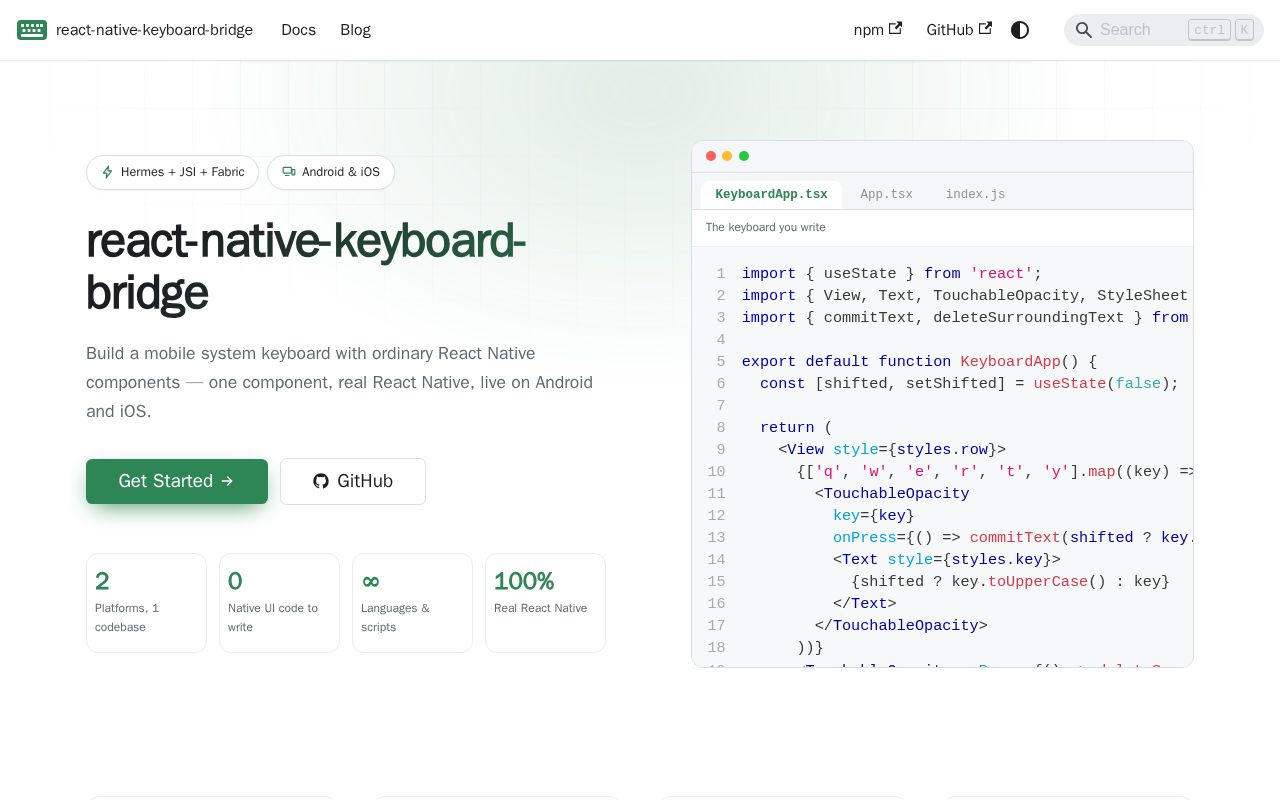The image size is (1280, 800).
Task: Click the 'The keyboard you write' caption
Action: (766, 228)
